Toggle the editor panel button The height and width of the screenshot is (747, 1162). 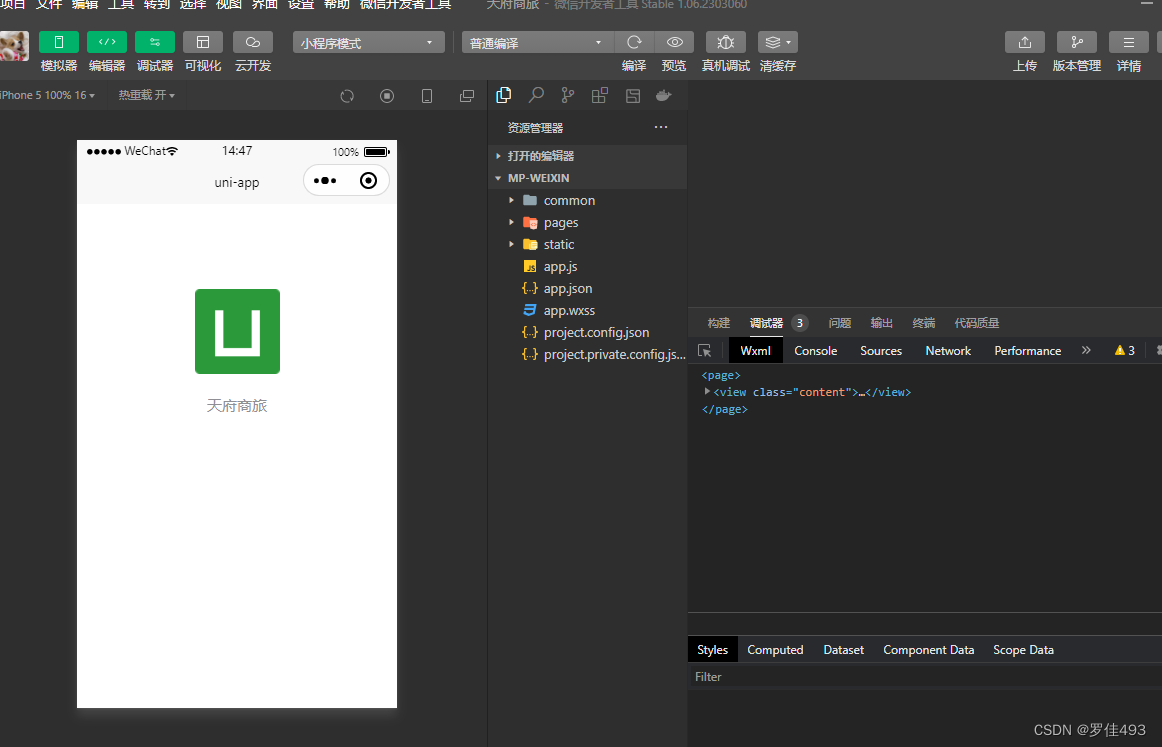pos(107,42)
